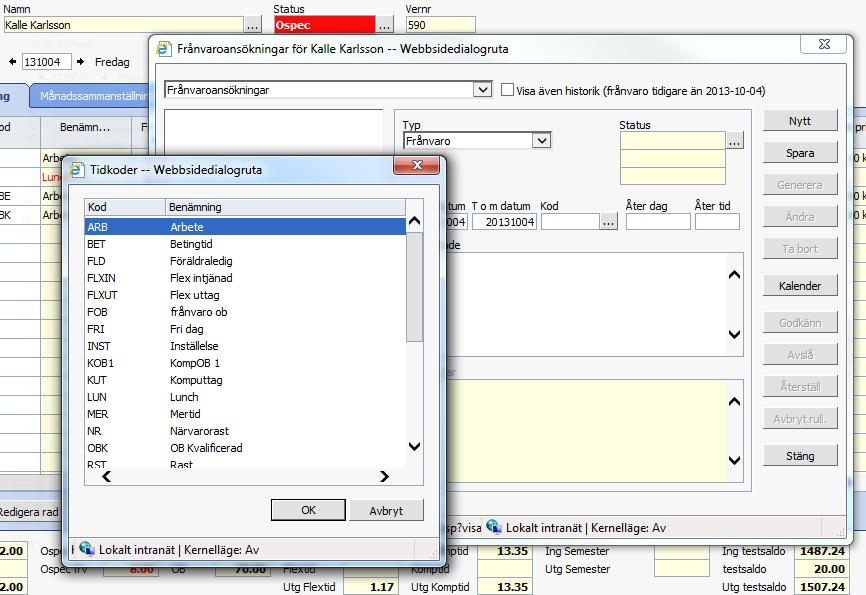
Task: Click the Åter dag input field
Action: (x=658, y=222)
